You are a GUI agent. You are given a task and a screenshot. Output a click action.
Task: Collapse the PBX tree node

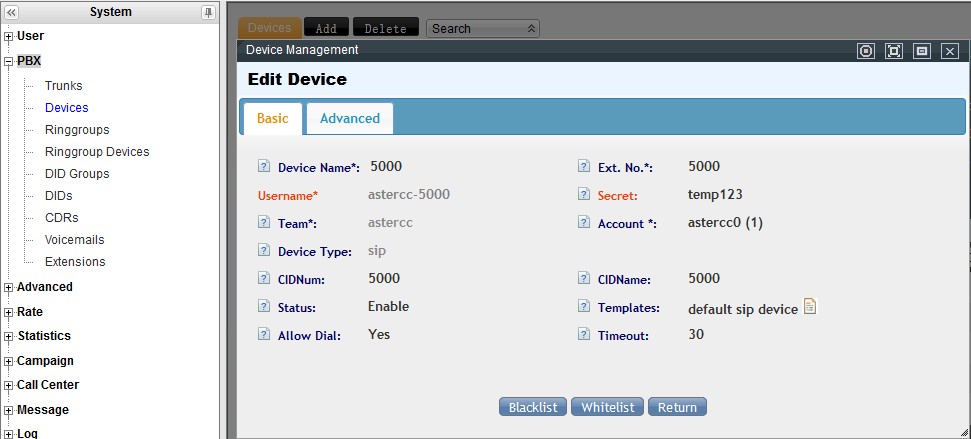[x=9, y=61]
